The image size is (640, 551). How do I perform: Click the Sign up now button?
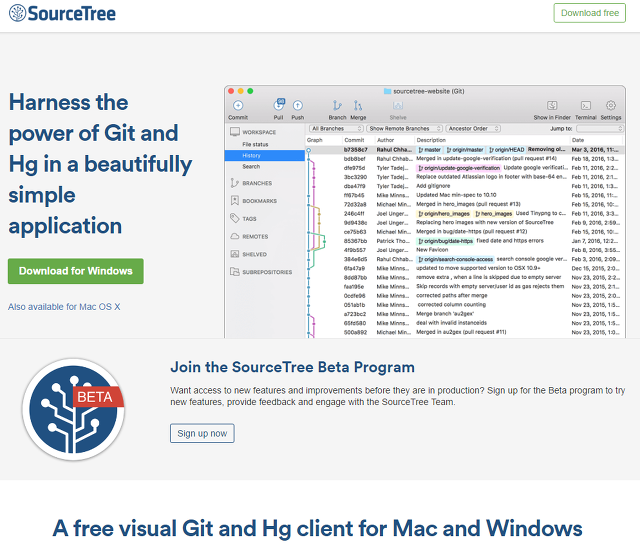[x=202, y=433]
